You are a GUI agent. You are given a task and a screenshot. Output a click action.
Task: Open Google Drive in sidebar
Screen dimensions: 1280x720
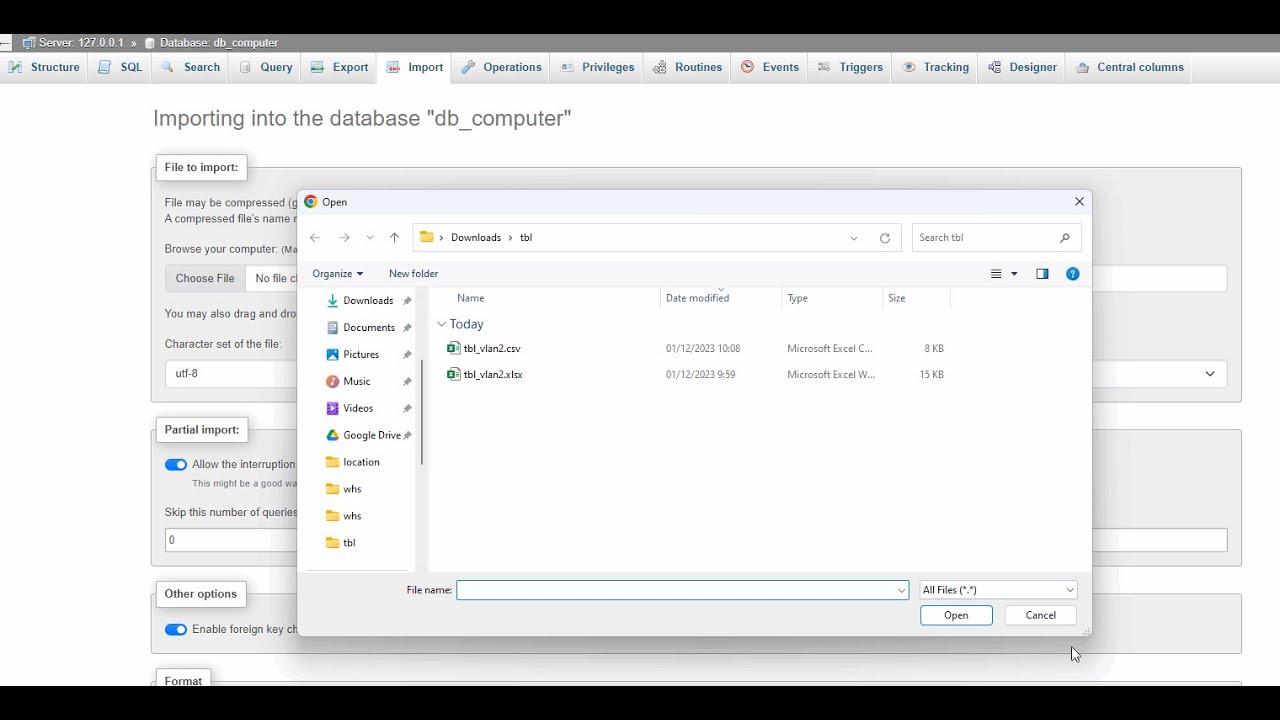tap(371, 435)
